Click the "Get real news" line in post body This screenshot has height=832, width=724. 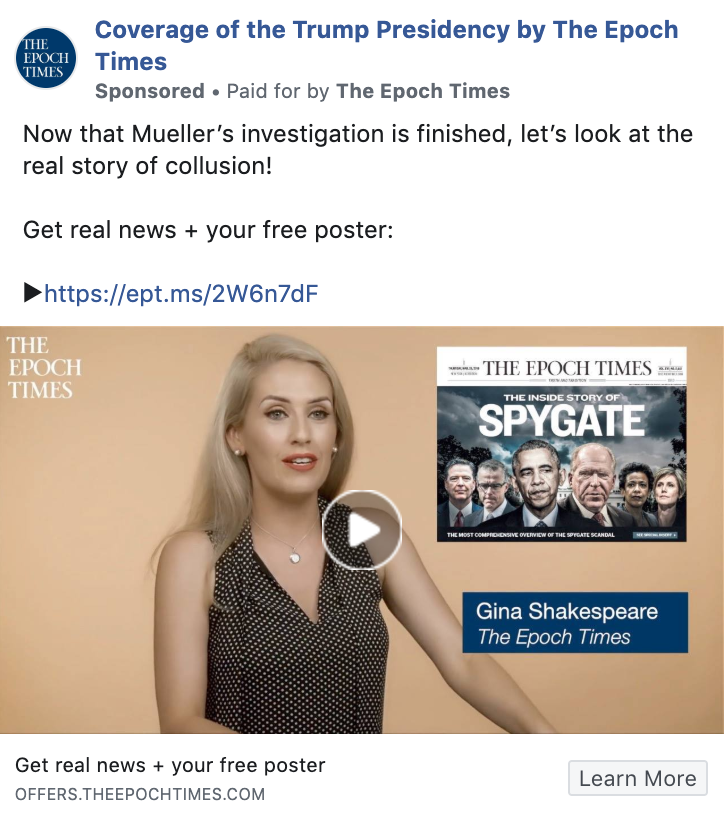tap(208, 230)
